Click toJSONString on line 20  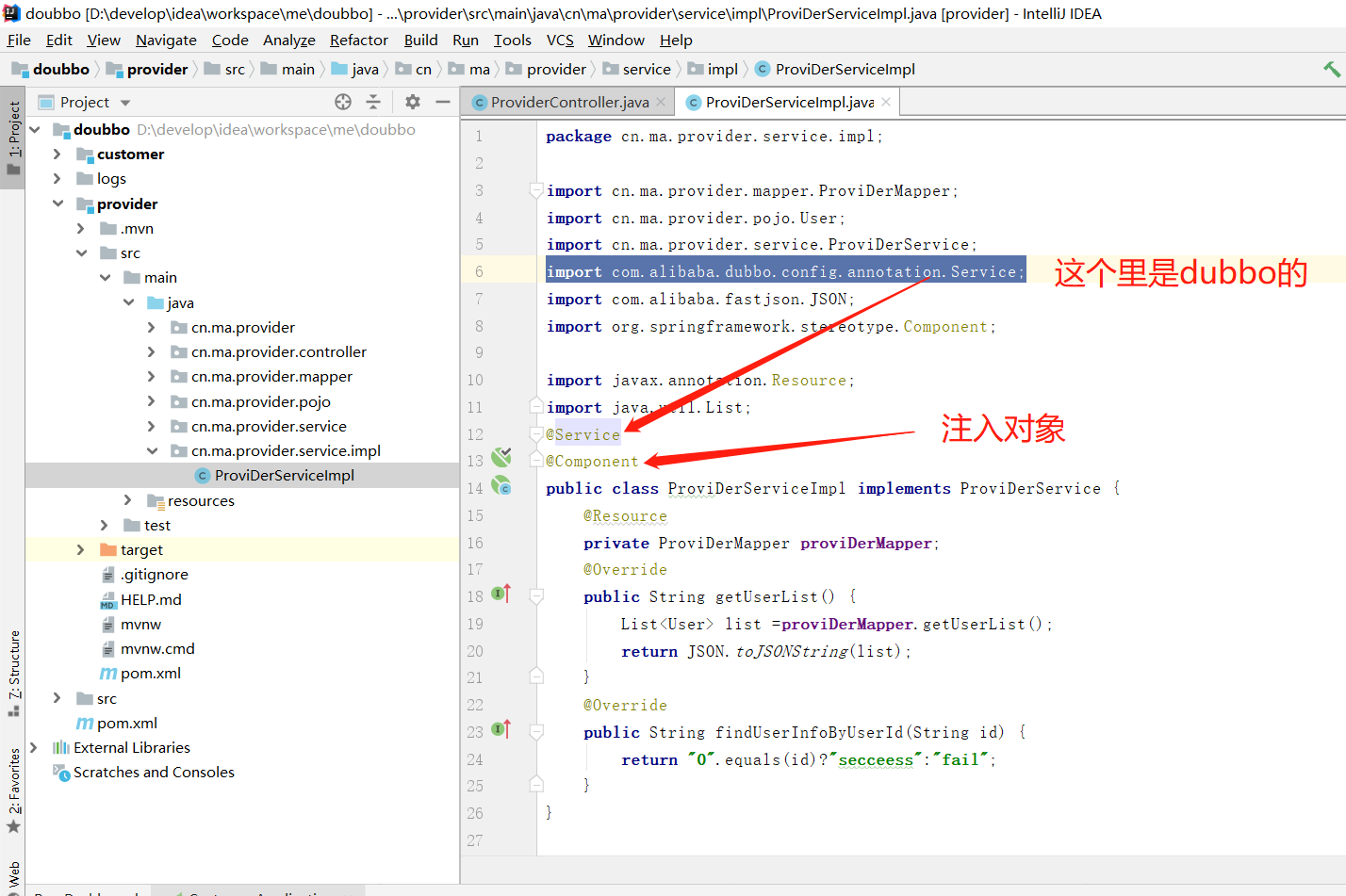792,651
